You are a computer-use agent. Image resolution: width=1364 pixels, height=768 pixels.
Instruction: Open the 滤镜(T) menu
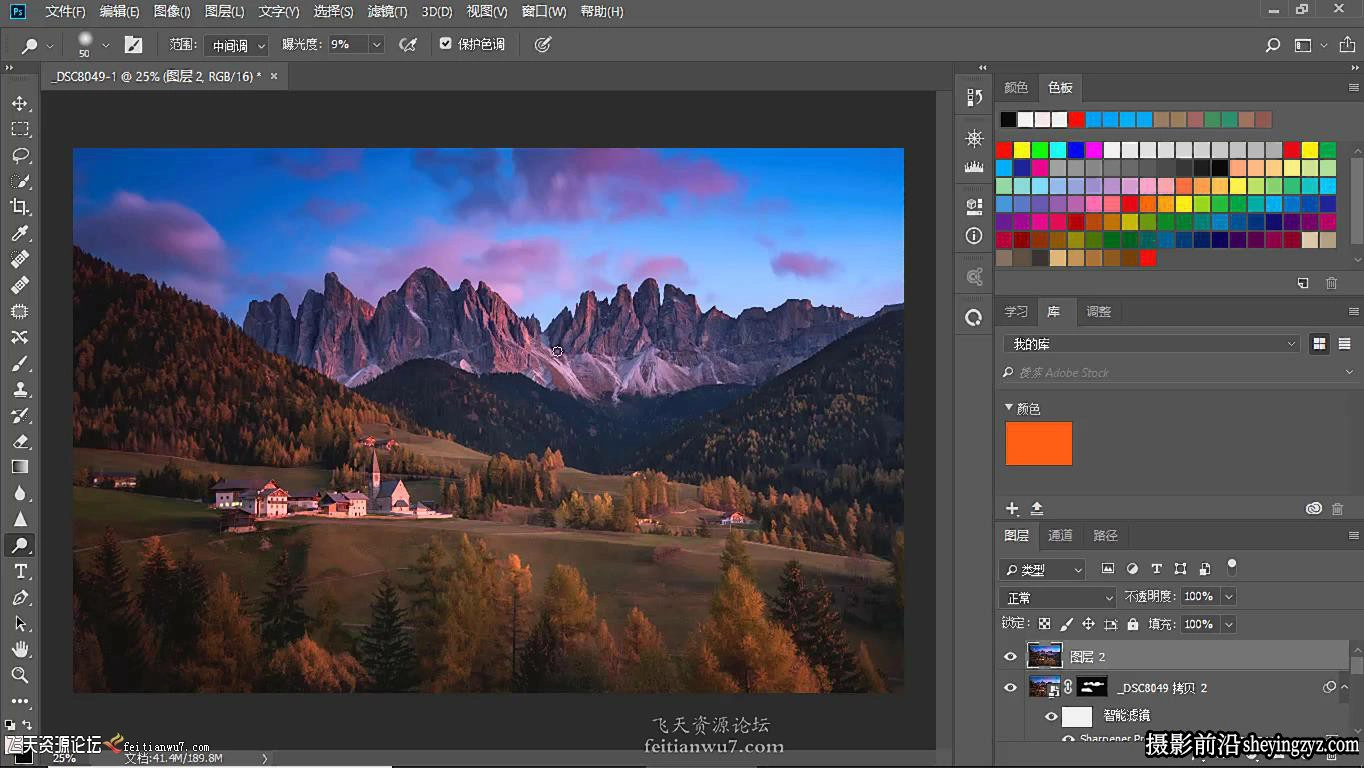(387, 12)
